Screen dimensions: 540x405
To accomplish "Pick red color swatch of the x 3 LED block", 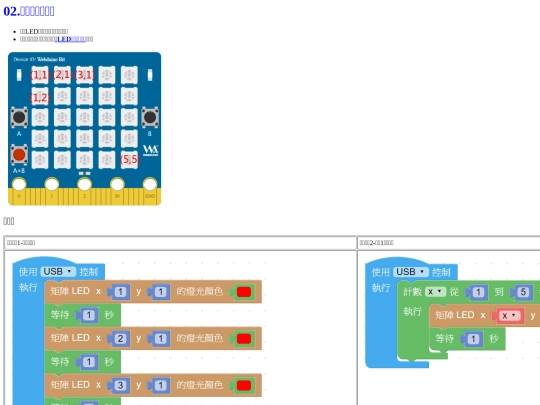I will (244, 385).
